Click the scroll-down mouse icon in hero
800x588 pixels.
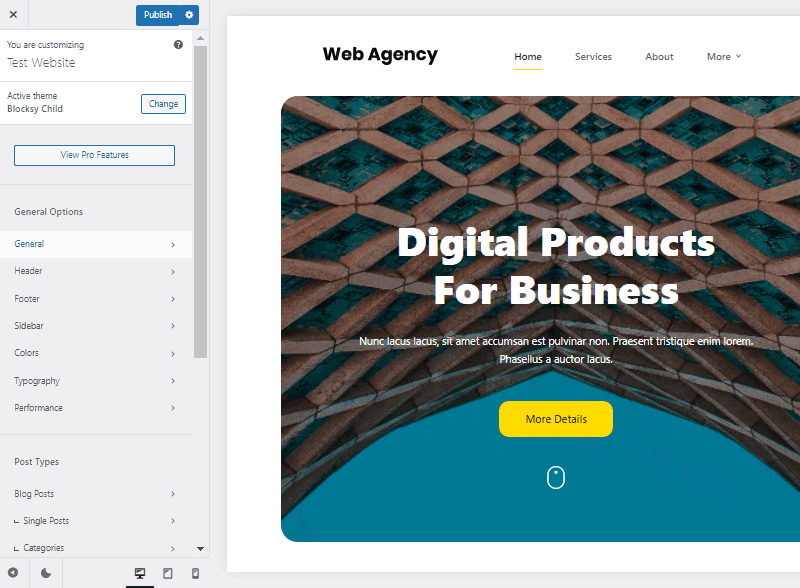click(x=556, y=478)
